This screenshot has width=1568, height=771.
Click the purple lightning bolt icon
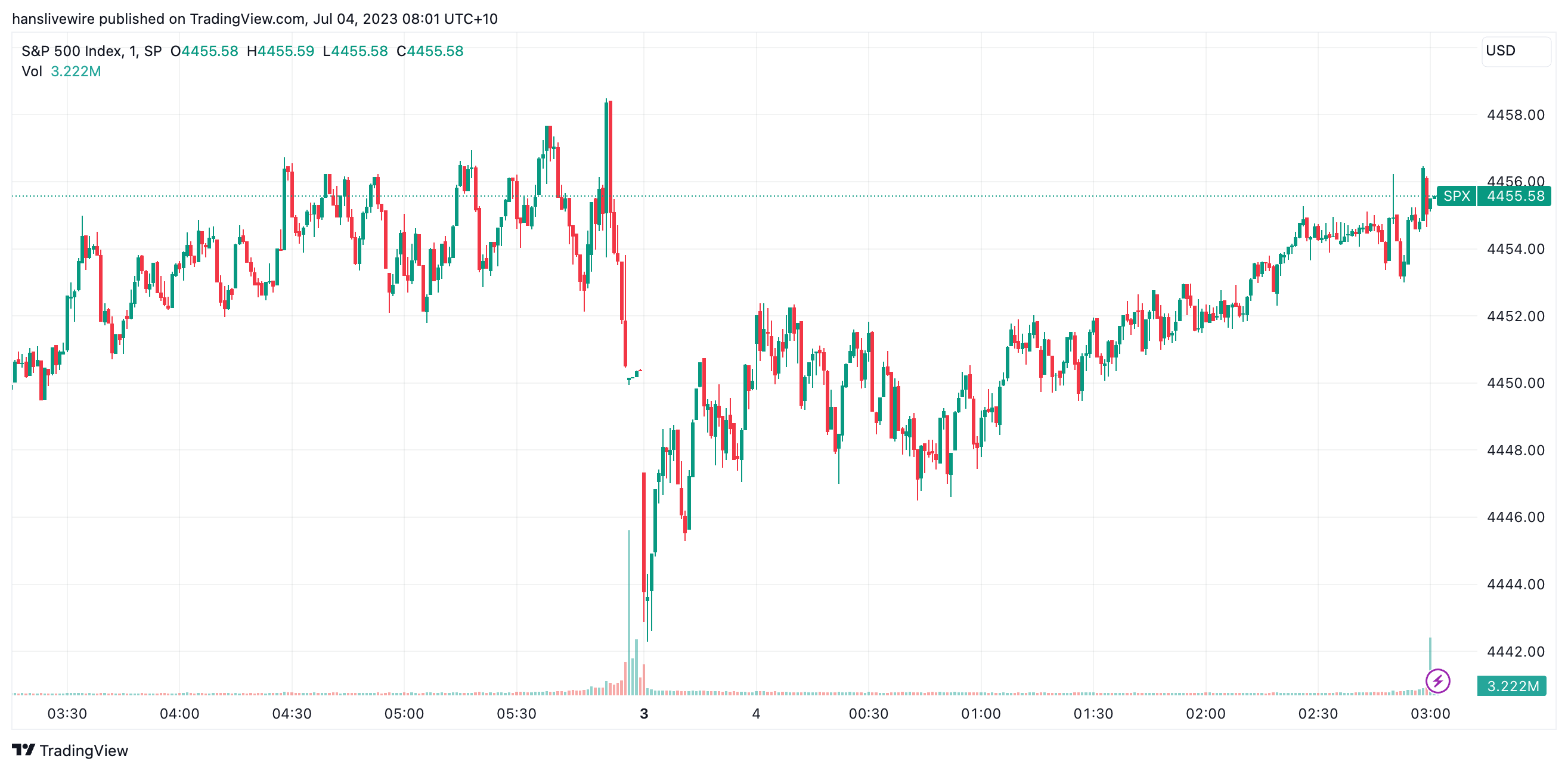1438,681
